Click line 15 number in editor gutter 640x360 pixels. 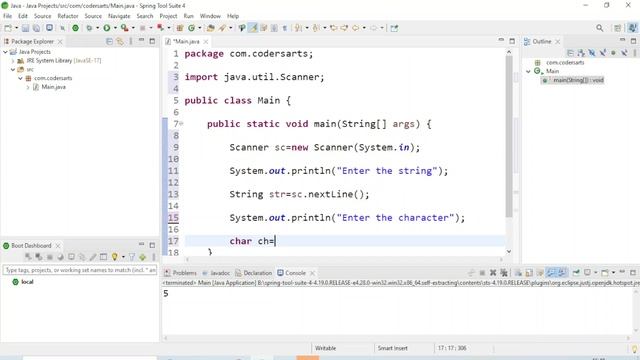point(173,218)
